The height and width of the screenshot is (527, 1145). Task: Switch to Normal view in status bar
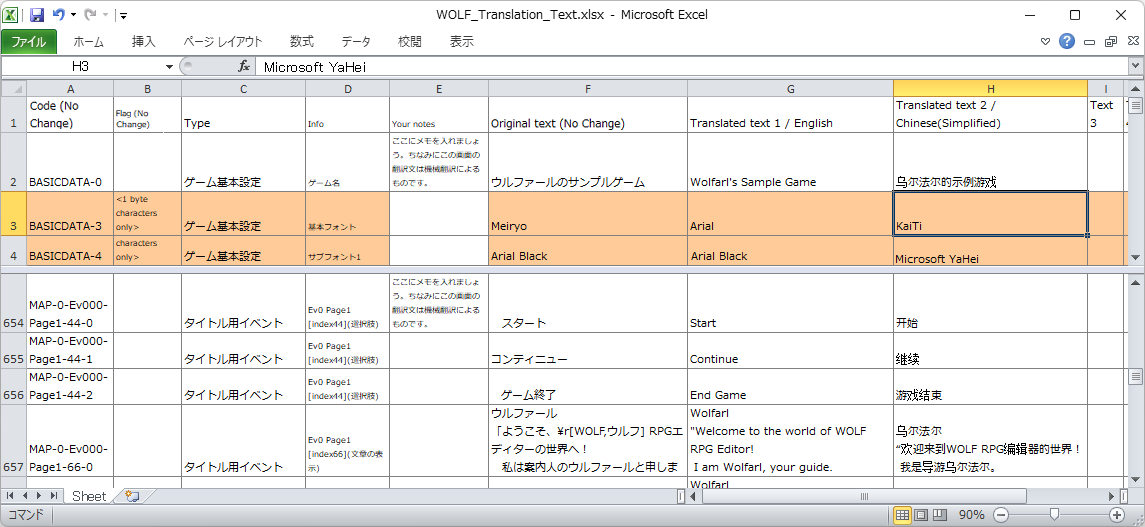point(903,515)
